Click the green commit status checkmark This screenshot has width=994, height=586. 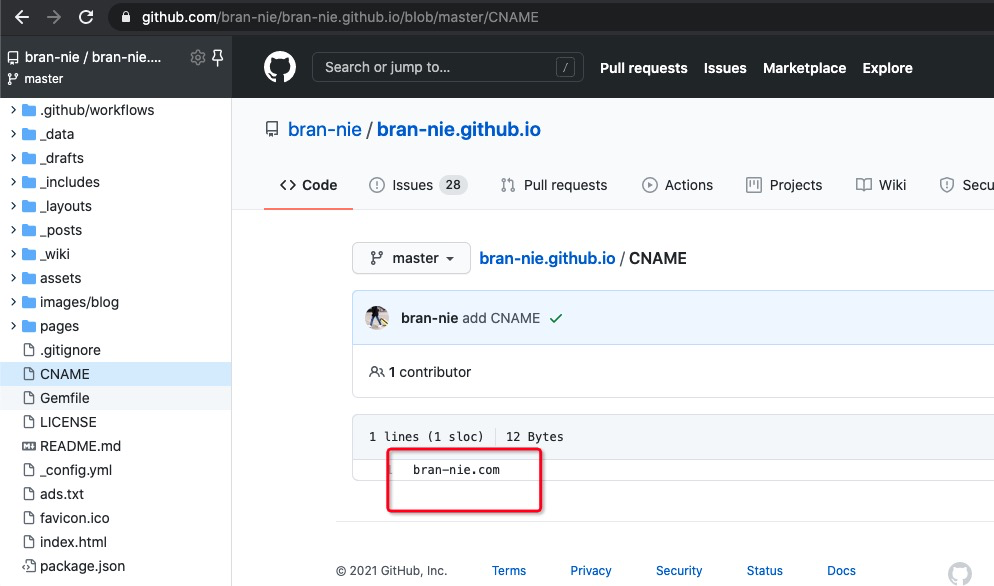coord(556,318)
